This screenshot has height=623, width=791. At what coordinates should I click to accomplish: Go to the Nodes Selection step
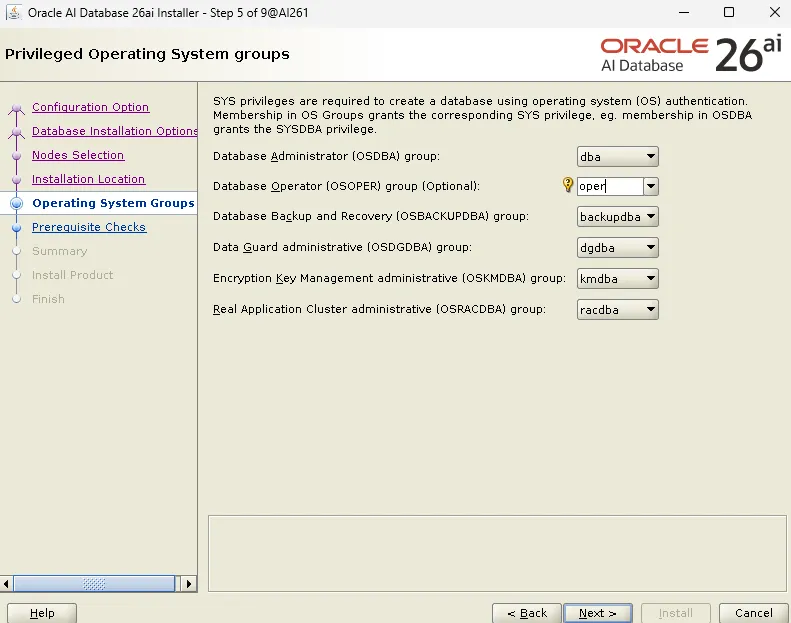point(78,155)
